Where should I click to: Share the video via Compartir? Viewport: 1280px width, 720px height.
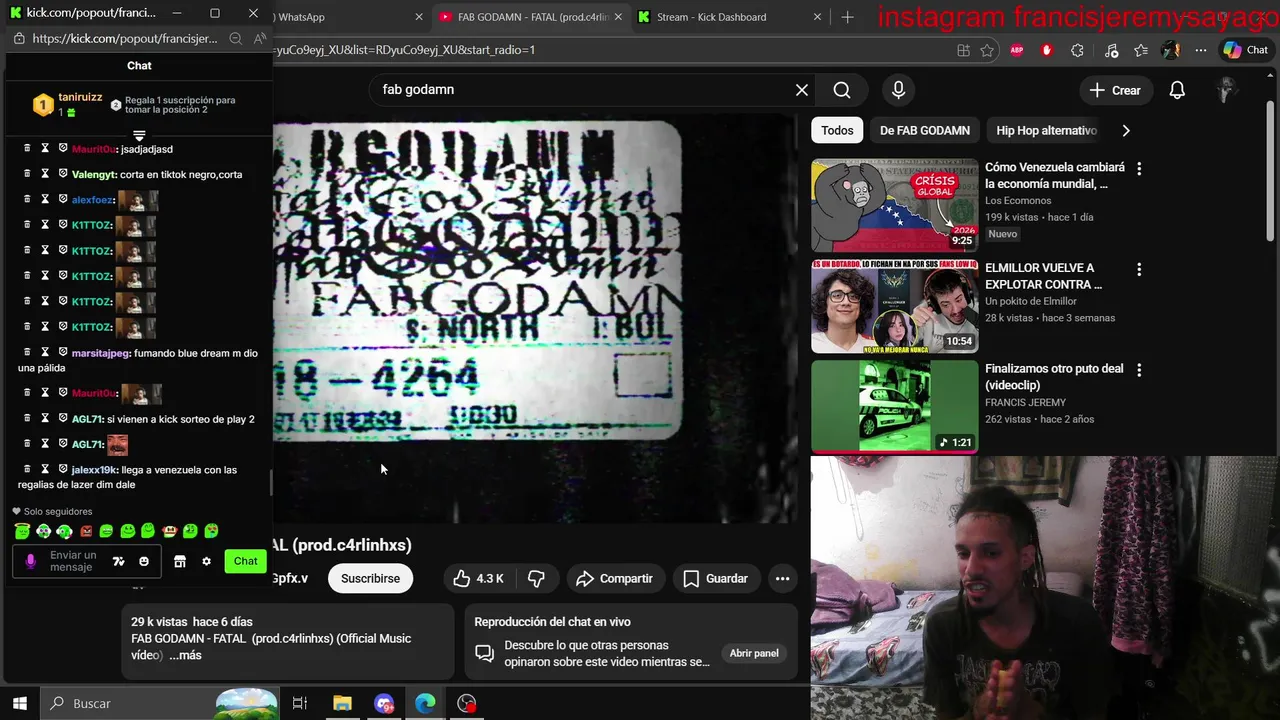(615, 578)
